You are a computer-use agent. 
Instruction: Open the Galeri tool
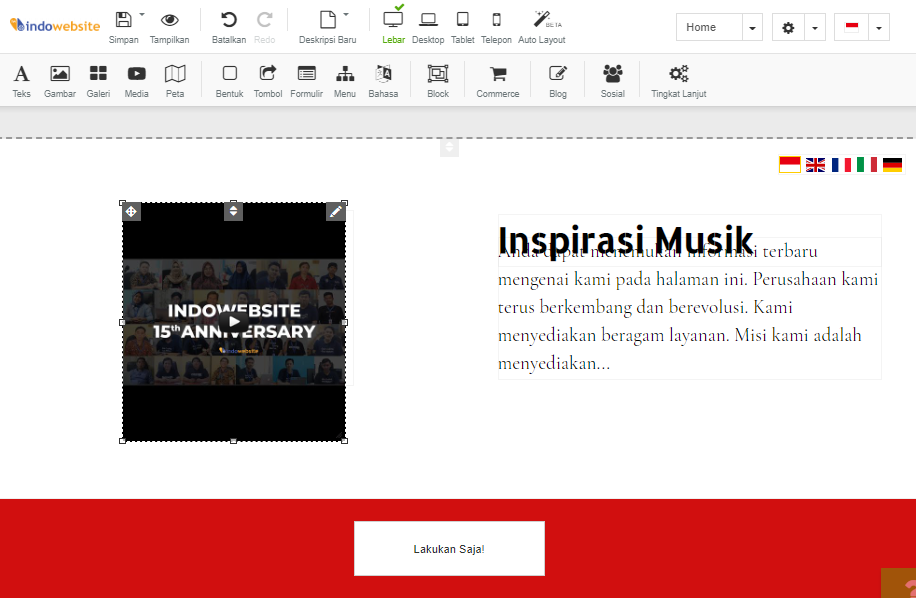[x=97, y=79]
